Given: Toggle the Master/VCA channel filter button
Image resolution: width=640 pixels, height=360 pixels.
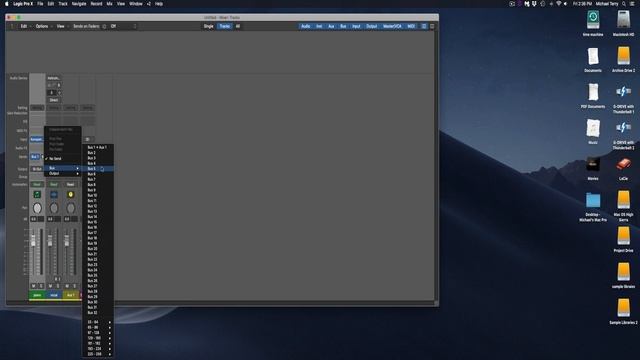Looking at the screenshot, I should coord(392,26).
